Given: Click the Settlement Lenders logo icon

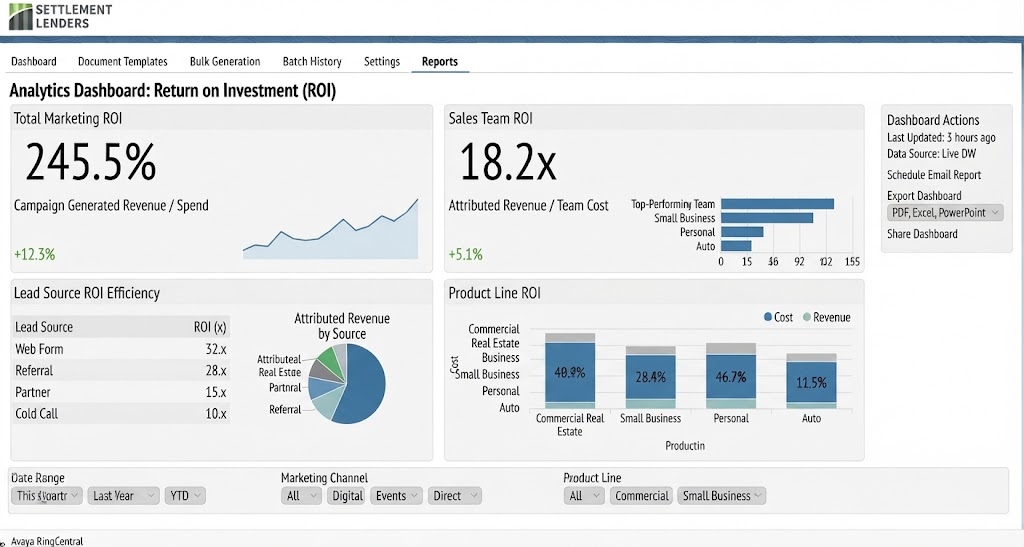Looking at the screenshot, I should point(20,16).
